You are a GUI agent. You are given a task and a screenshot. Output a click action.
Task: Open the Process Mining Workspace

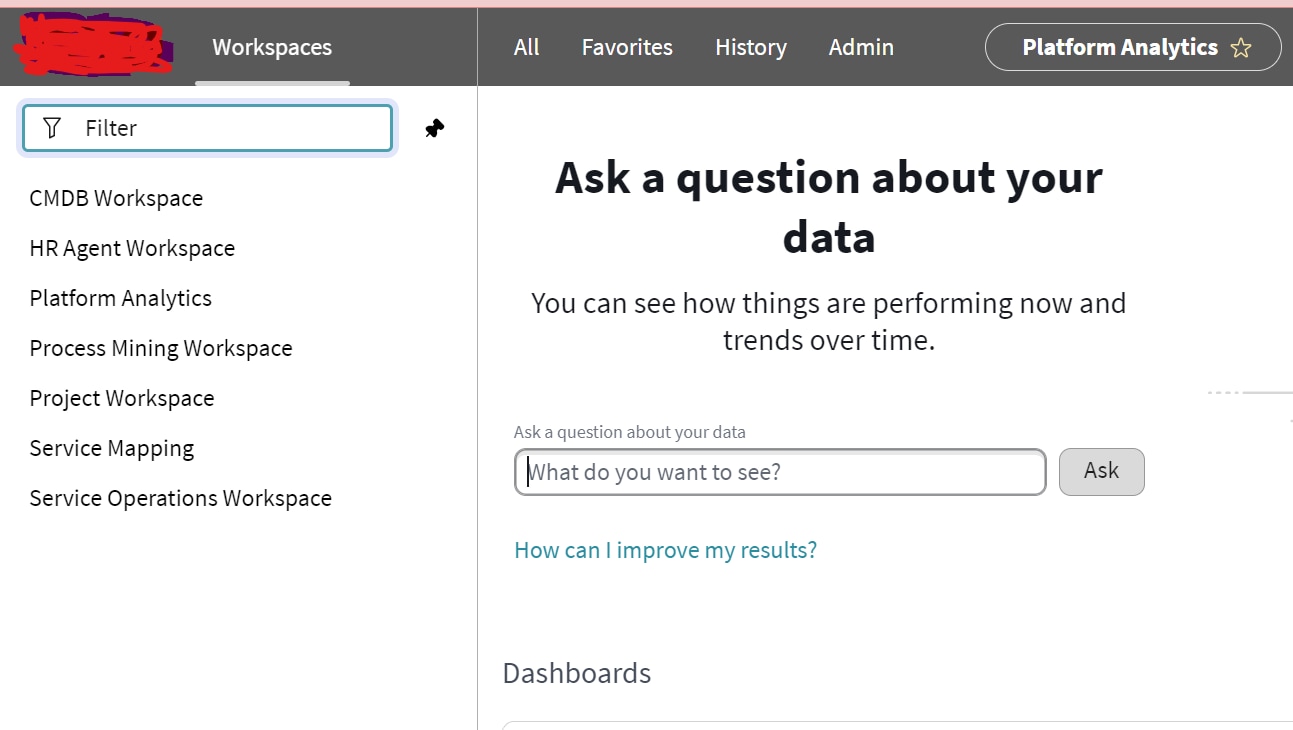161,347
